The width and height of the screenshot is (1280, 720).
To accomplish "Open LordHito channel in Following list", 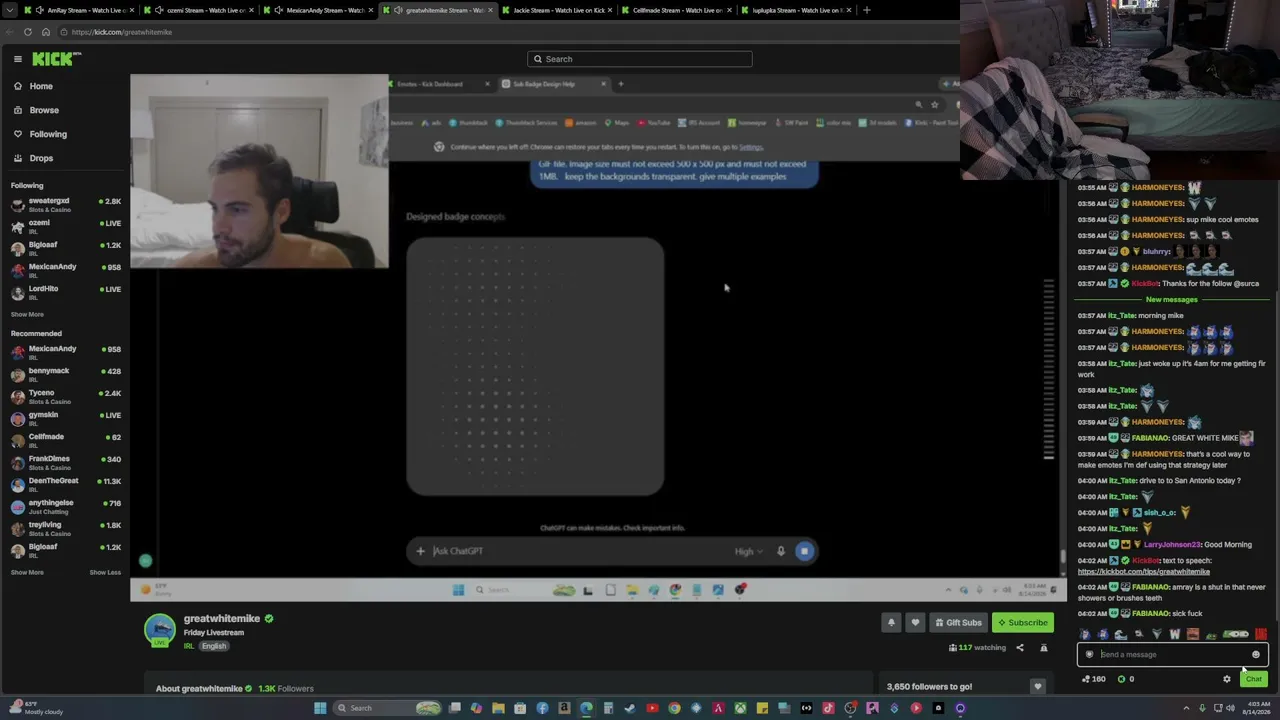I will tap(65, 293).
